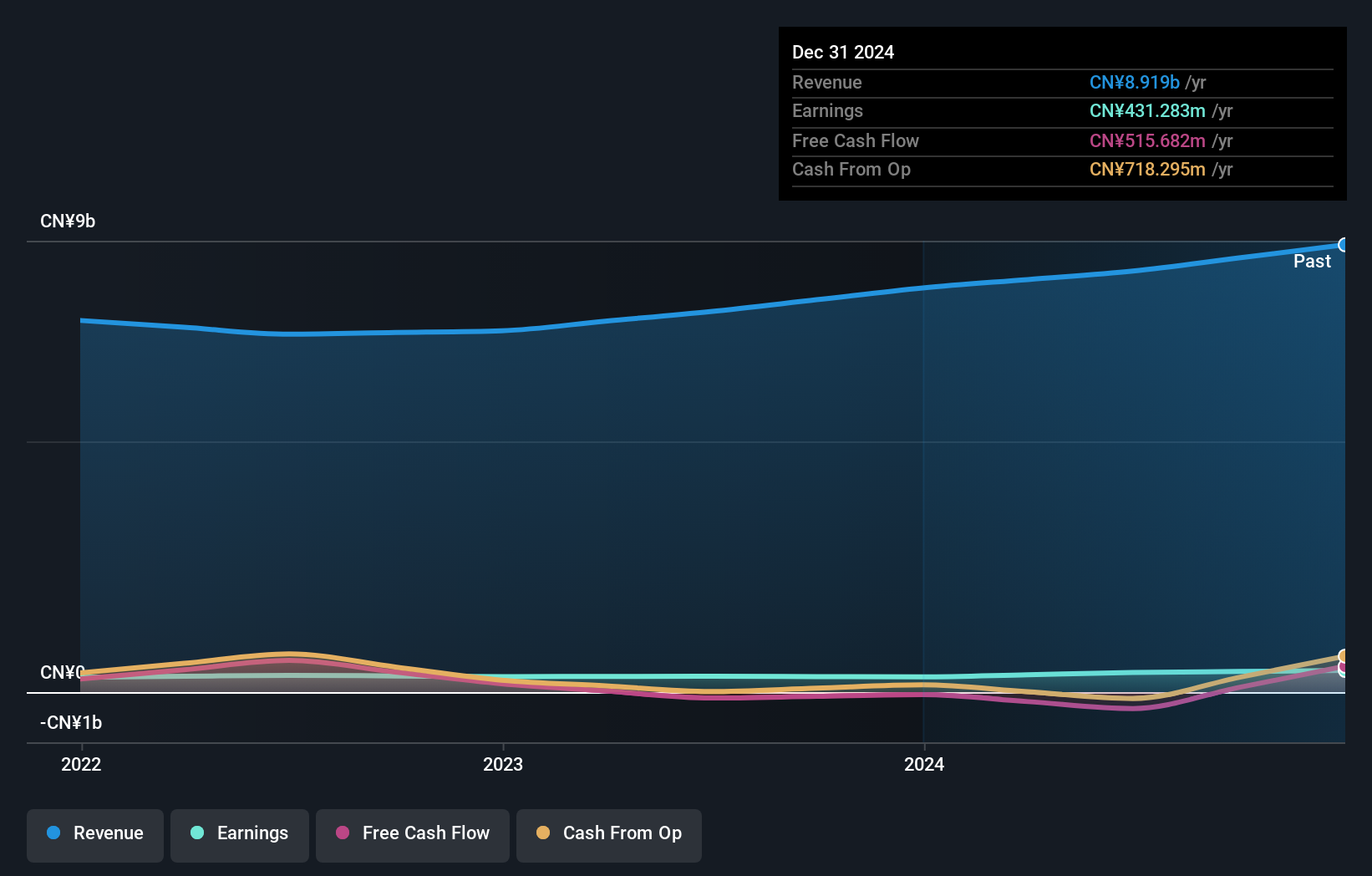
Task: Collapse the Cash From Op legend entry
Action: pos(608,833)
